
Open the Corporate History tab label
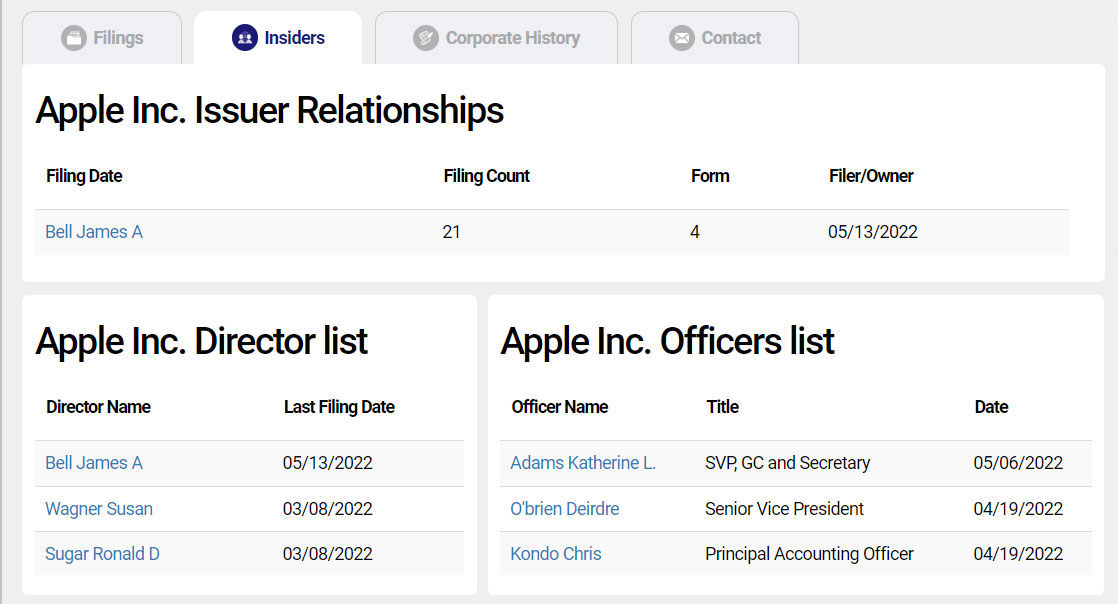coord(512,38)
